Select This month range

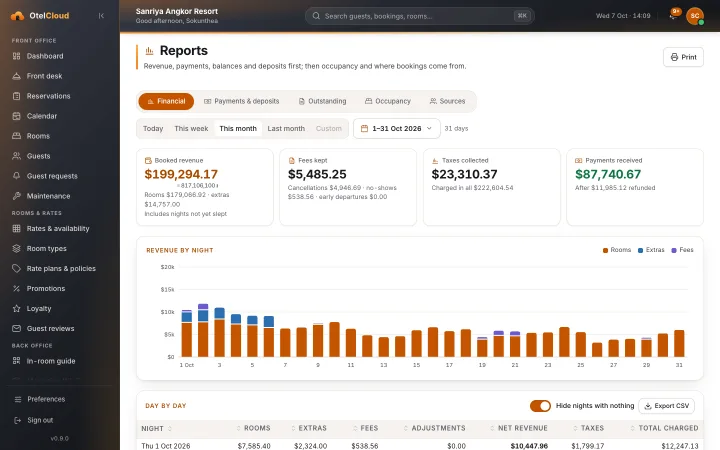coord(238,129)
